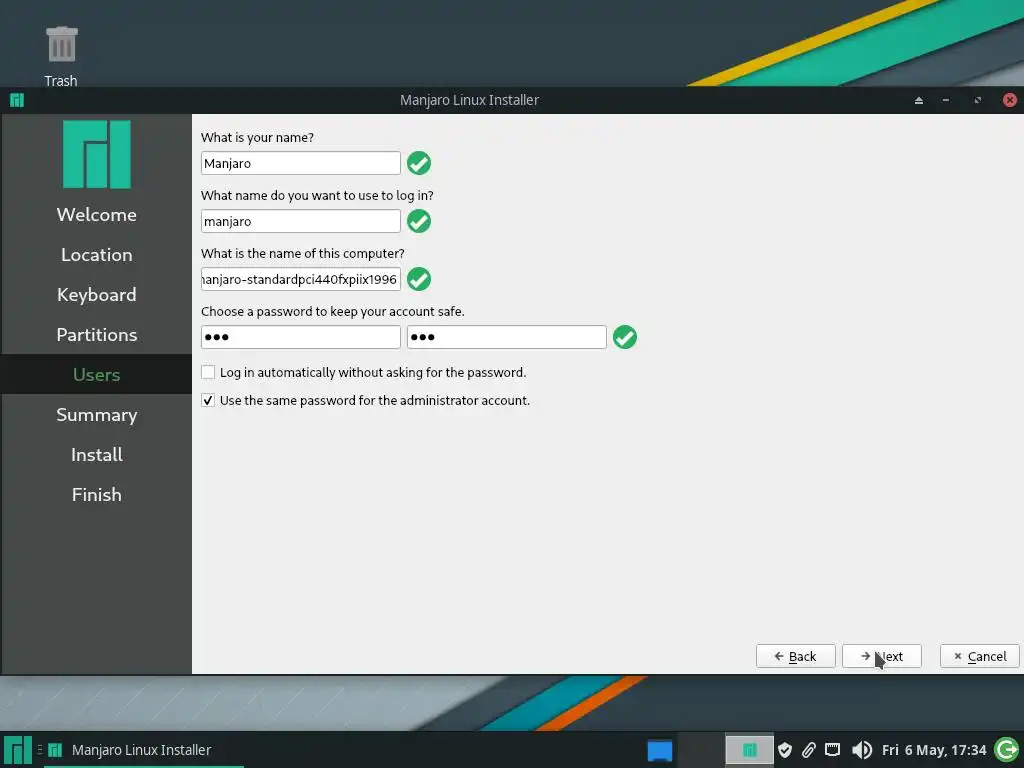Close the installer with the red X
This screenshot has width=1024, height=768.
(1010, 100)
